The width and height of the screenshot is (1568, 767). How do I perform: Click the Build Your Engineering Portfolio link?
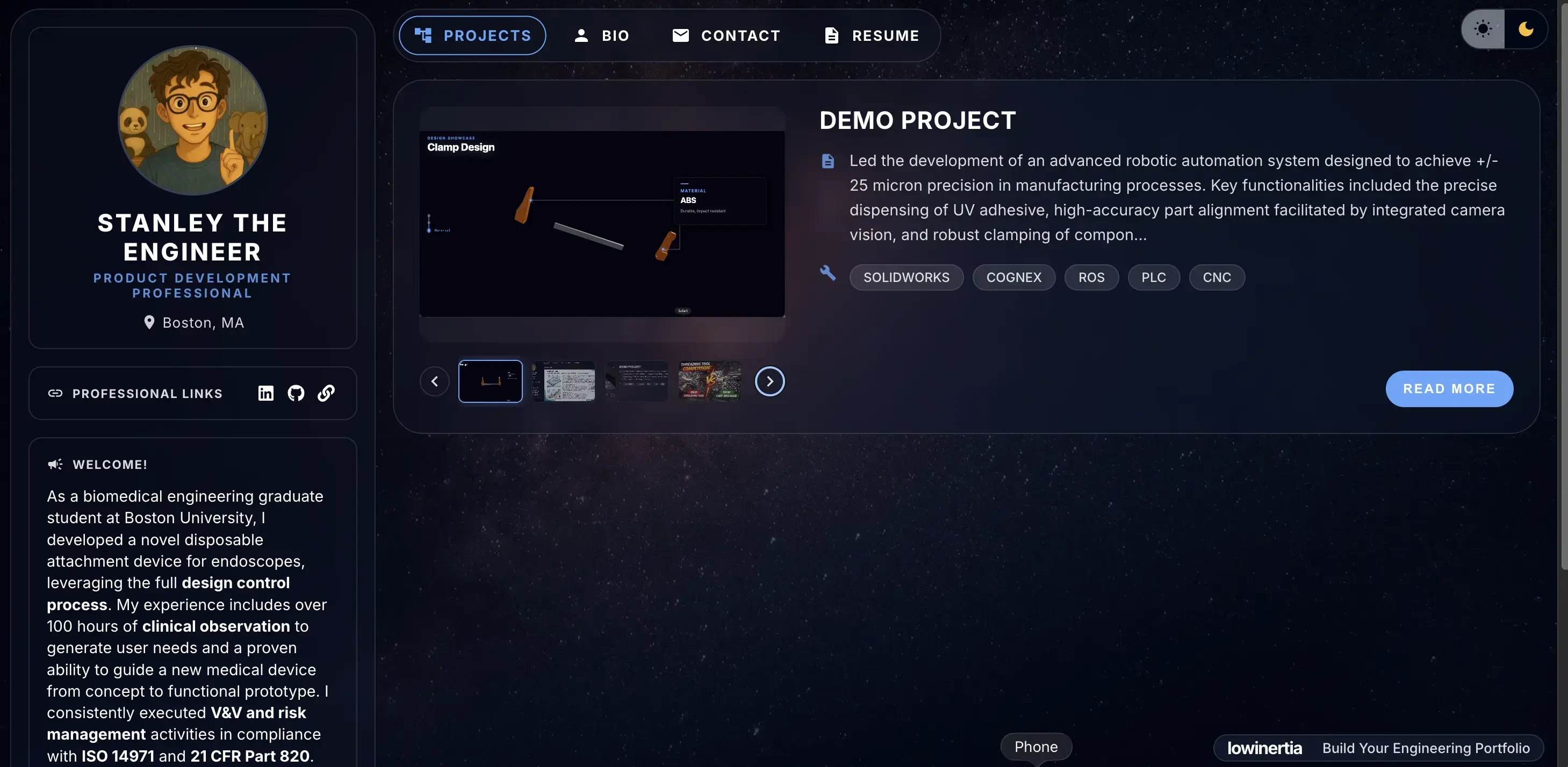(x=1427, y=748)
